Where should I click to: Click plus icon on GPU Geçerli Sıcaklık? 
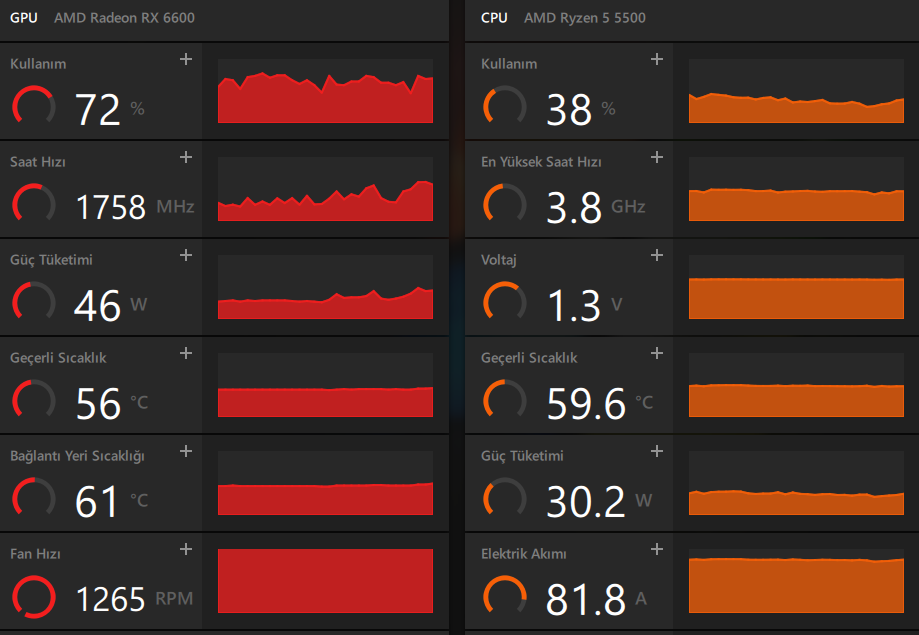coord(185,353)
